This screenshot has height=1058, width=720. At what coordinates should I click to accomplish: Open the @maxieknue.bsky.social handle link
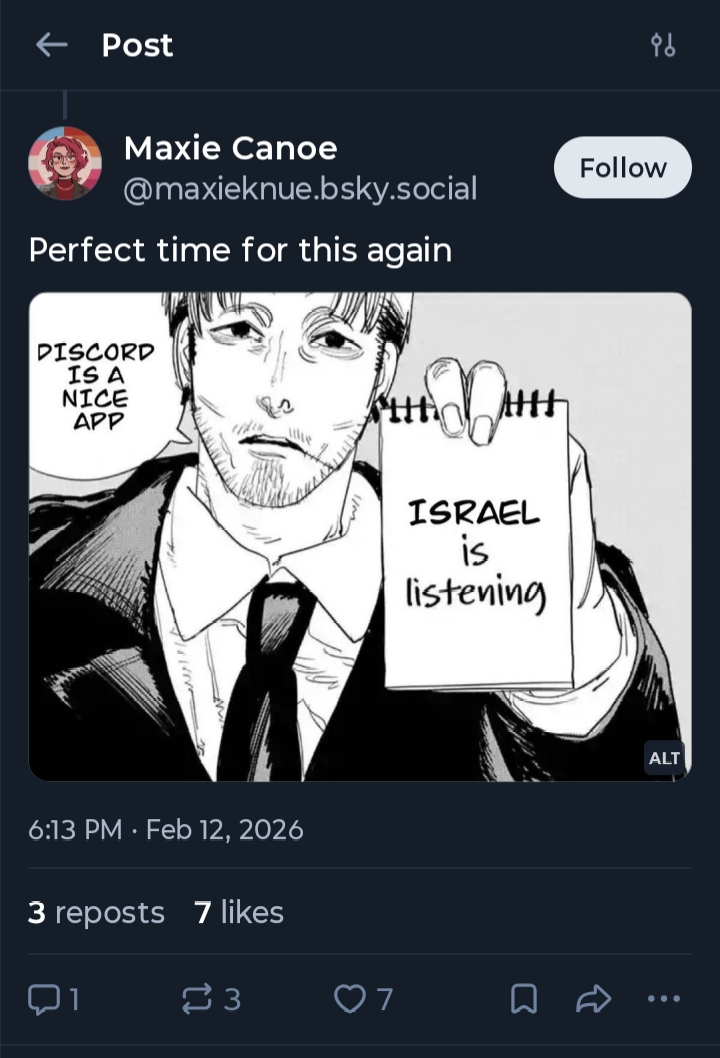[299, 188]
